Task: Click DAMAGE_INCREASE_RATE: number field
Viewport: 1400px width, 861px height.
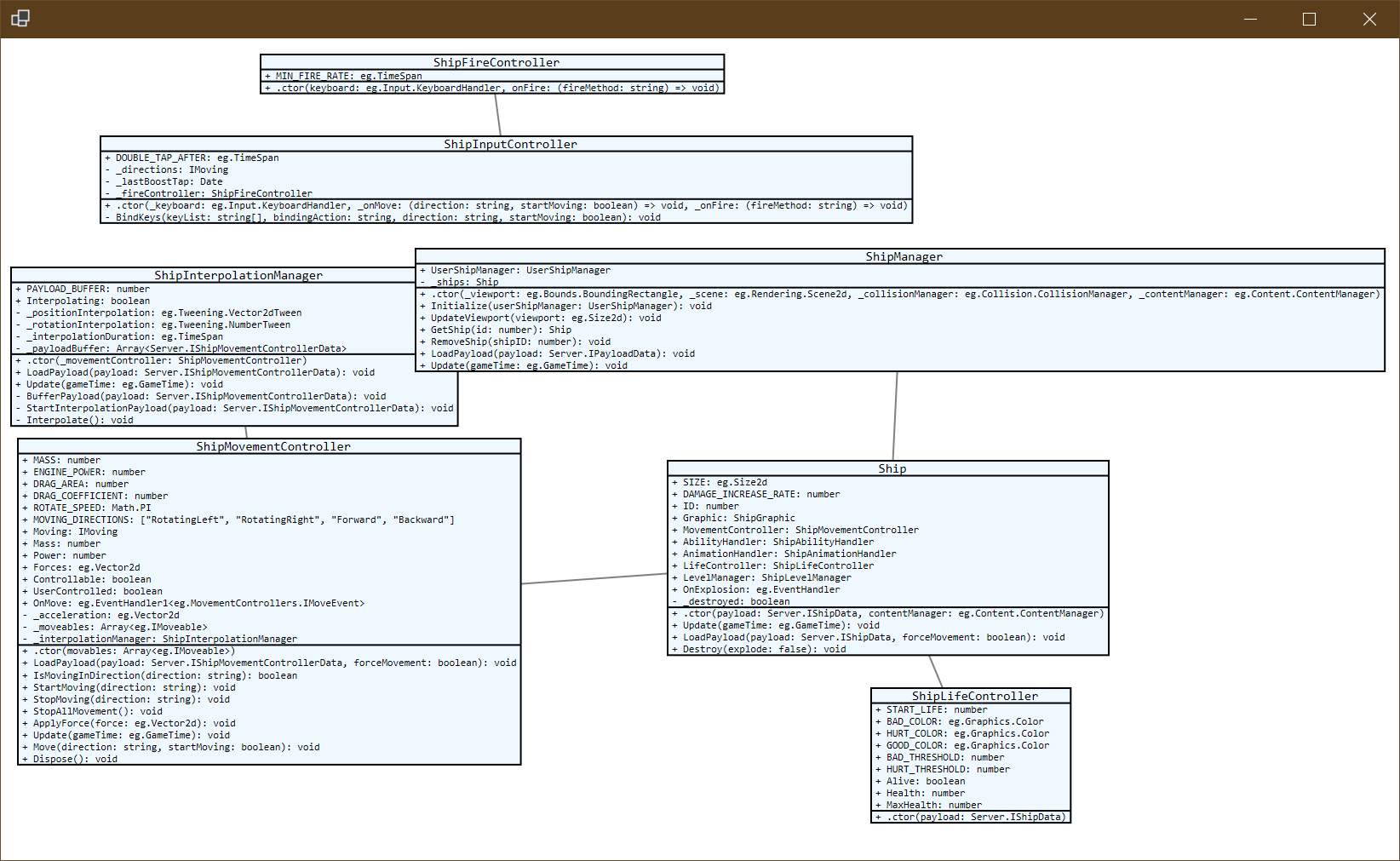Action: (x=756, y=494)
